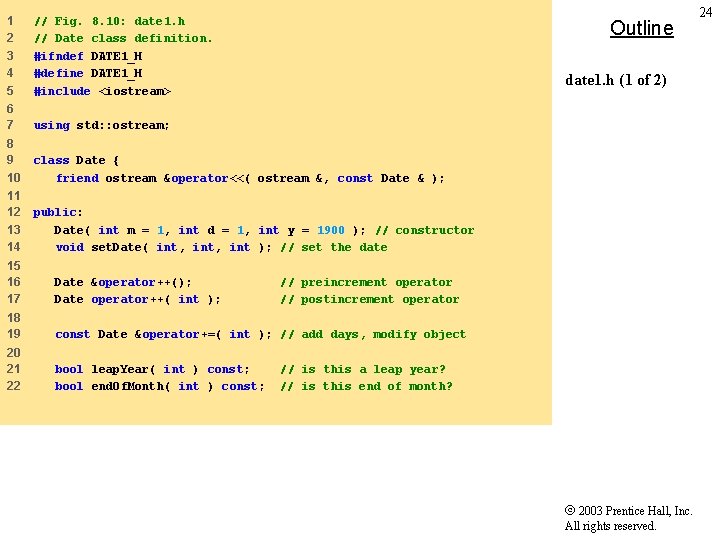This screenshot has height=540, width=720.
Task: Click the '#include <iostream>' line
Action: [102, 91]
